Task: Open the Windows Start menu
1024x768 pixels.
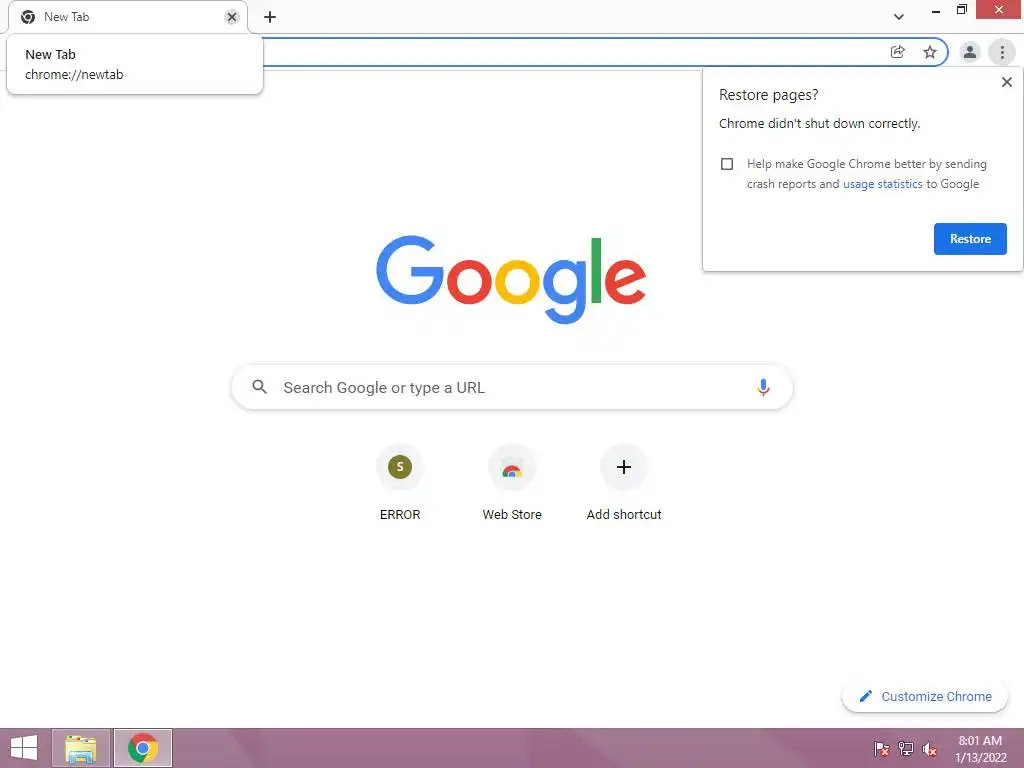Action: [24, 748]
